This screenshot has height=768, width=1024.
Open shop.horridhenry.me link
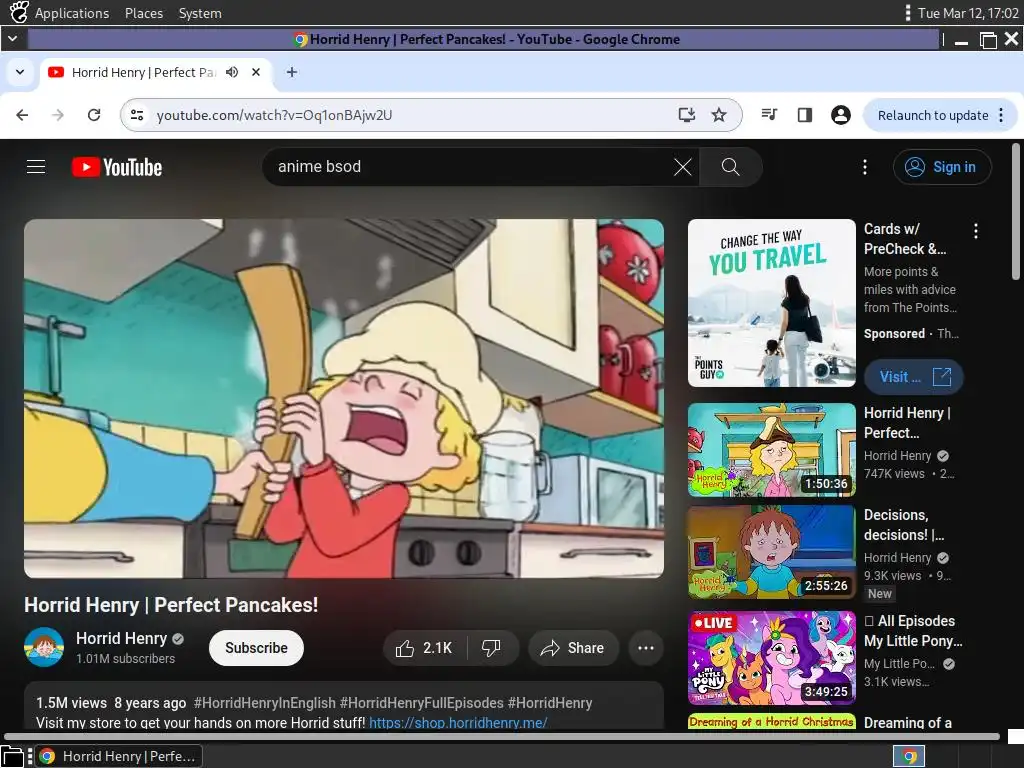tap(458, 722)
